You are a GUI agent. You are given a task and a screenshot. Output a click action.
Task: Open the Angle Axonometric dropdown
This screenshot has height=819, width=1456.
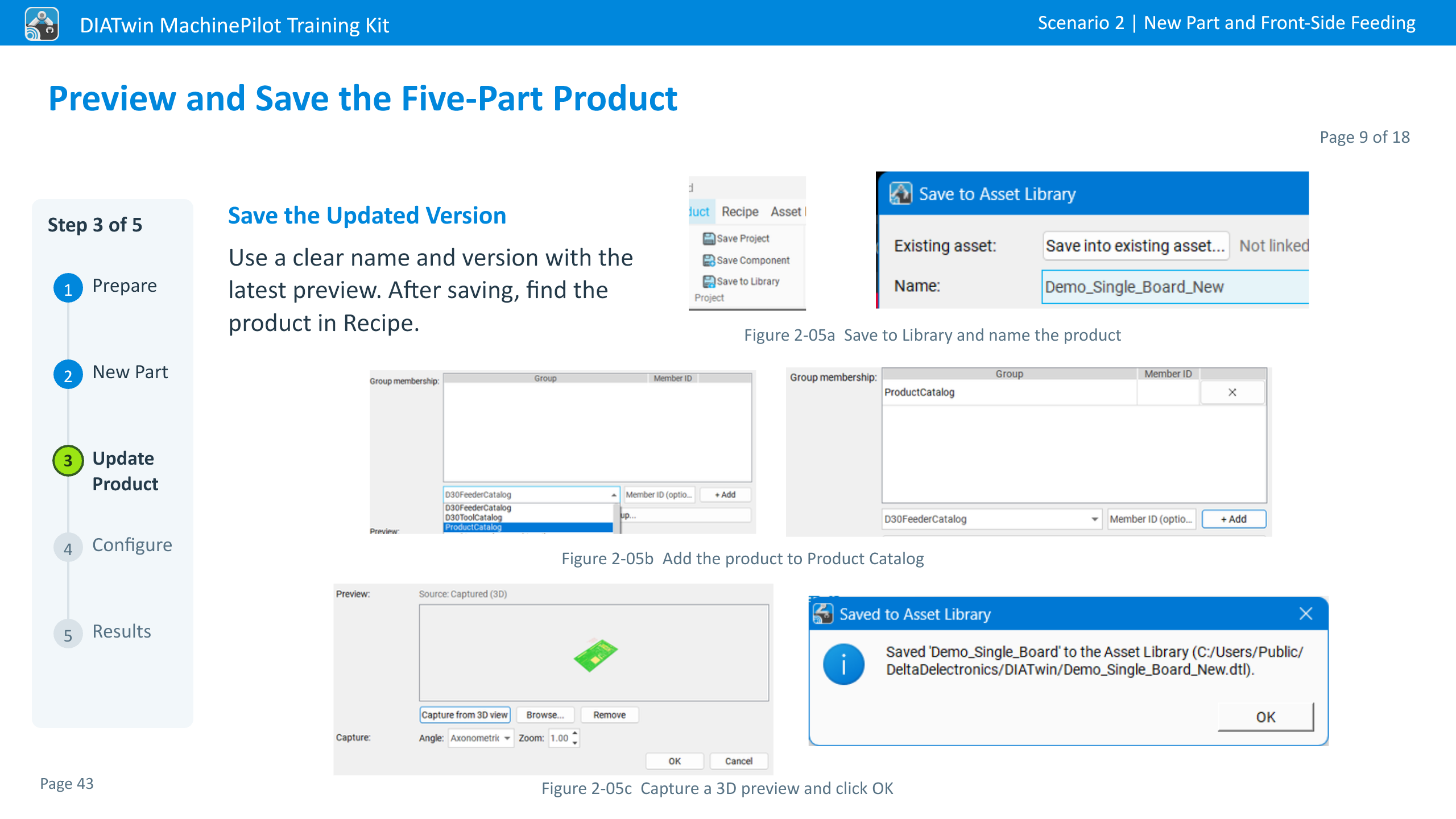(x=481, y=738)
